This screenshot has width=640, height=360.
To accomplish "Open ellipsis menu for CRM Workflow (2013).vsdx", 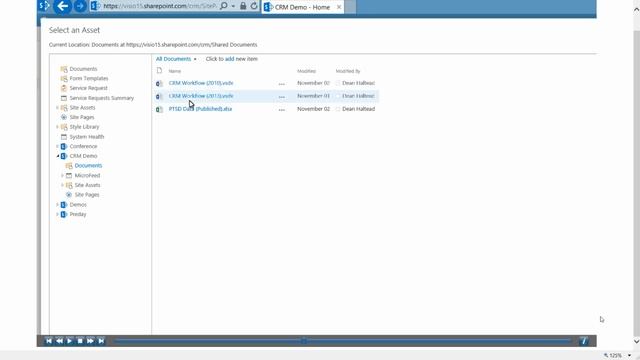I will coord(282,97).
